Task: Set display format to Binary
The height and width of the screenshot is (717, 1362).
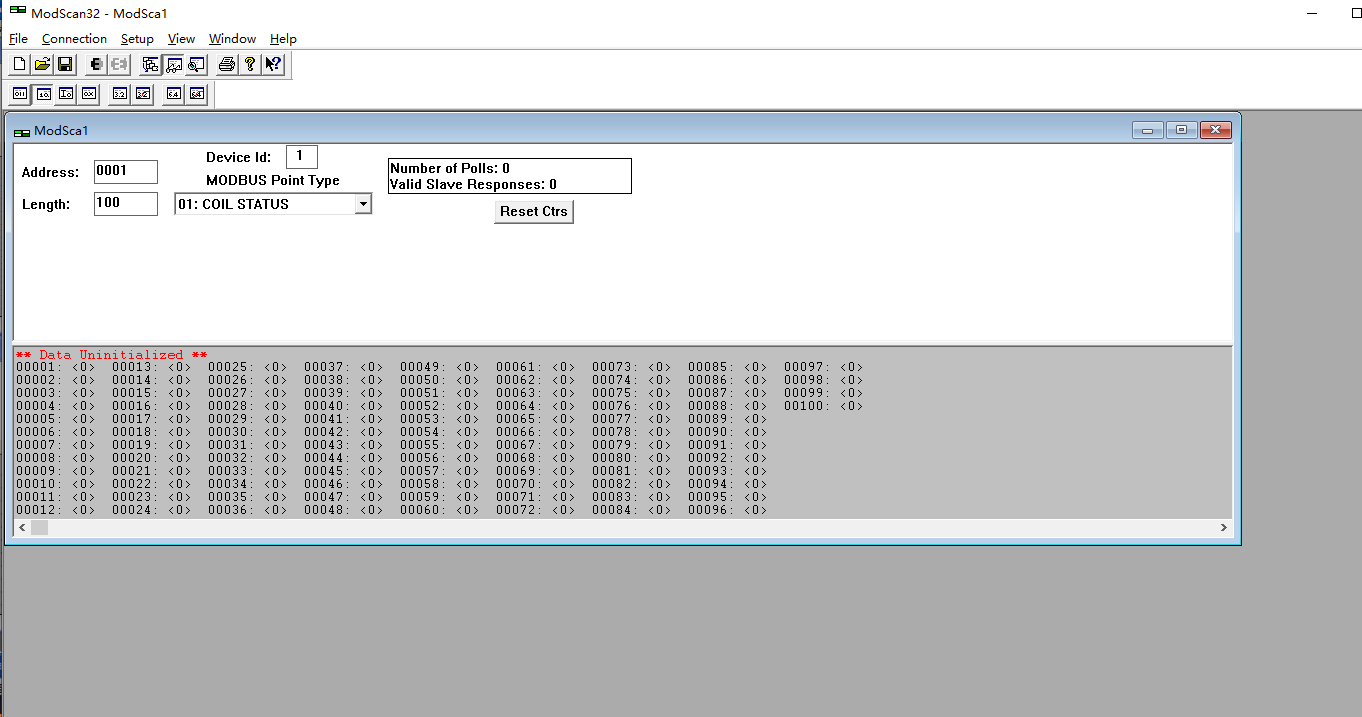Action: tap(20, 94)
